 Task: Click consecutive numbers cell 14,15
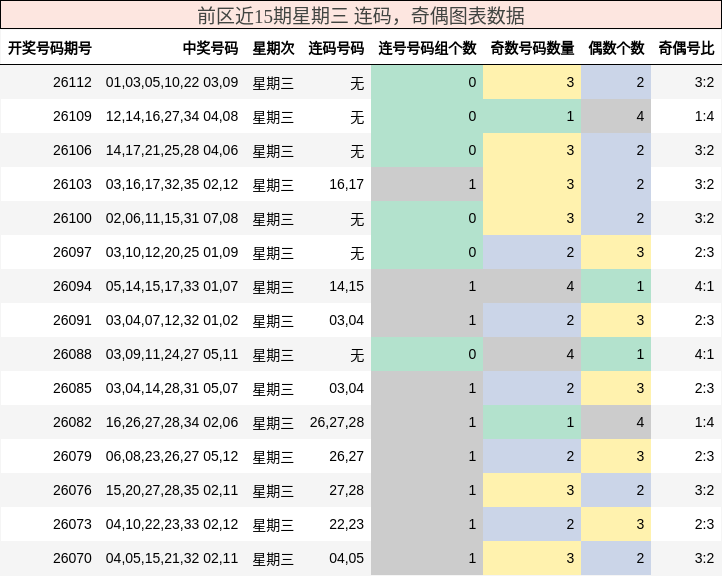pos(347,286)
